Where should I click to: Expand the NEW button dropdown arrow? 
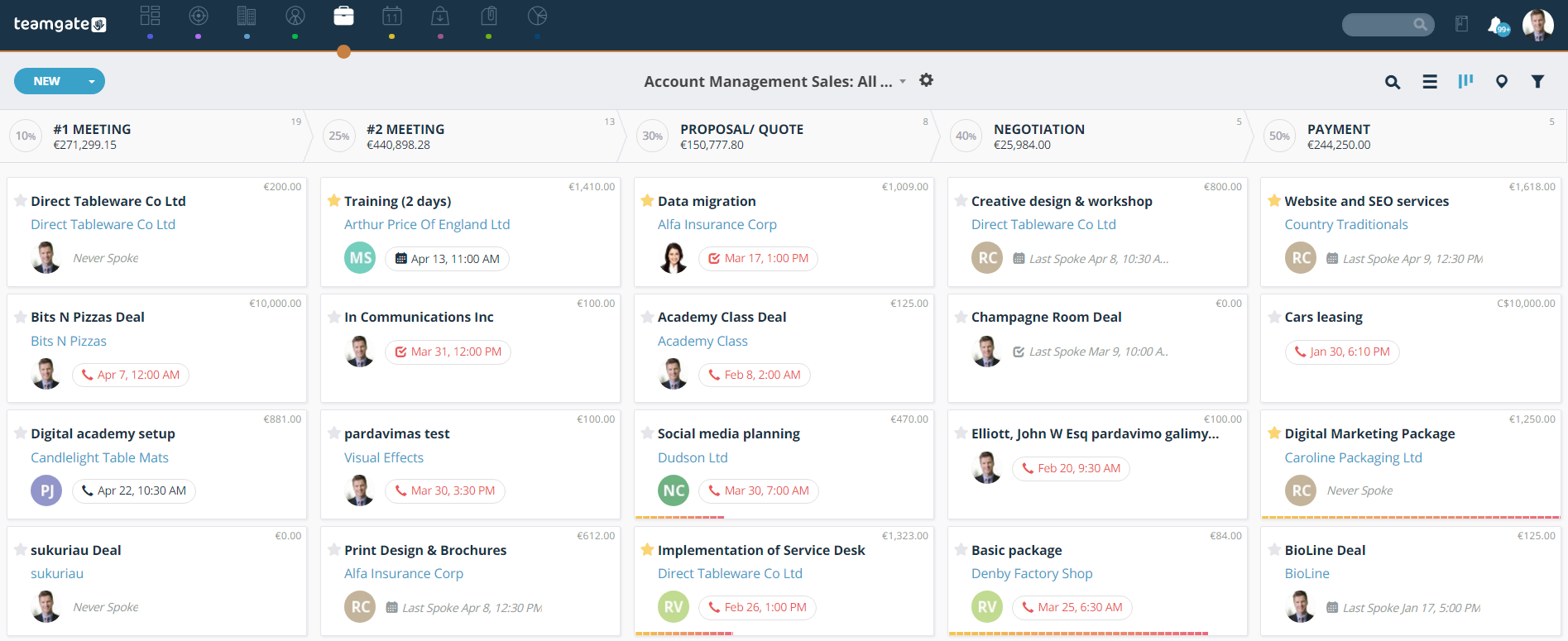tap(92, 81)
